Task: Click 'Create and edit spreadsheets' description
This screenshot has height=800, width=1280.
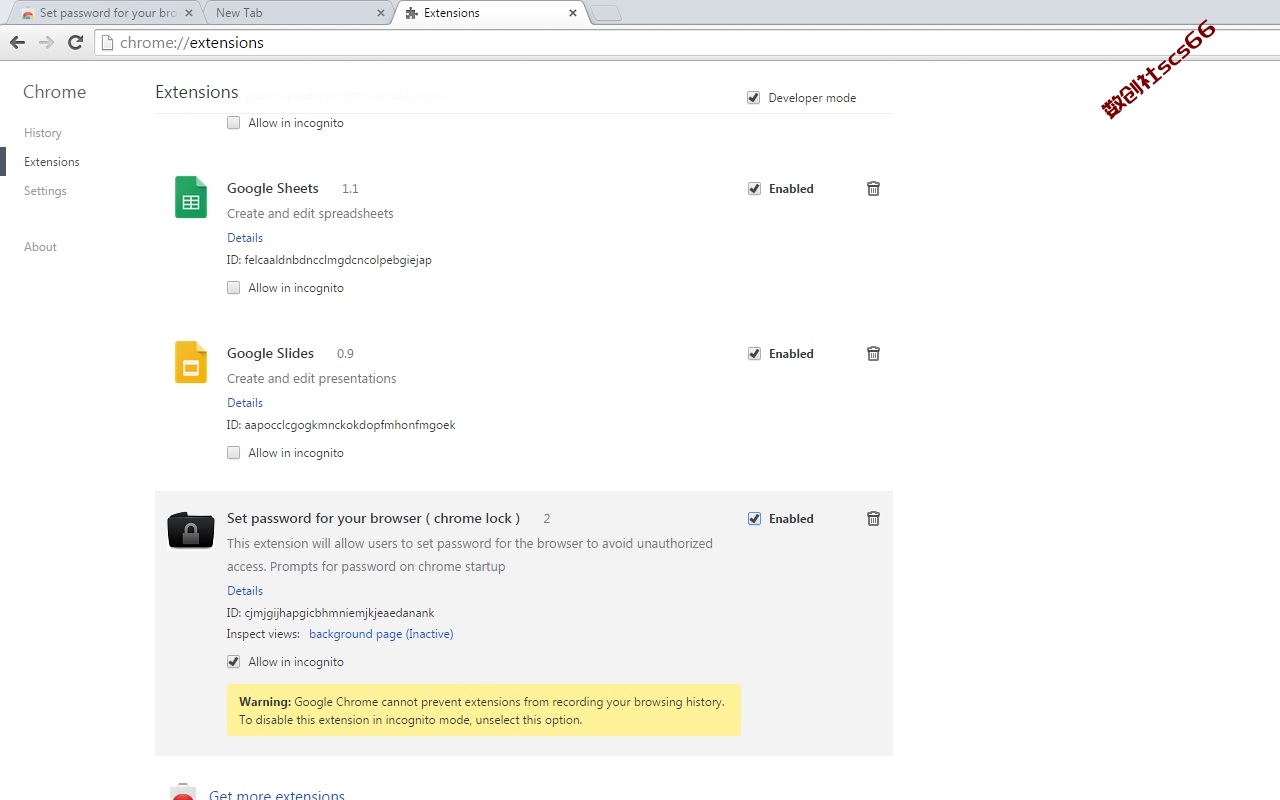Action: tap(310, 213)
